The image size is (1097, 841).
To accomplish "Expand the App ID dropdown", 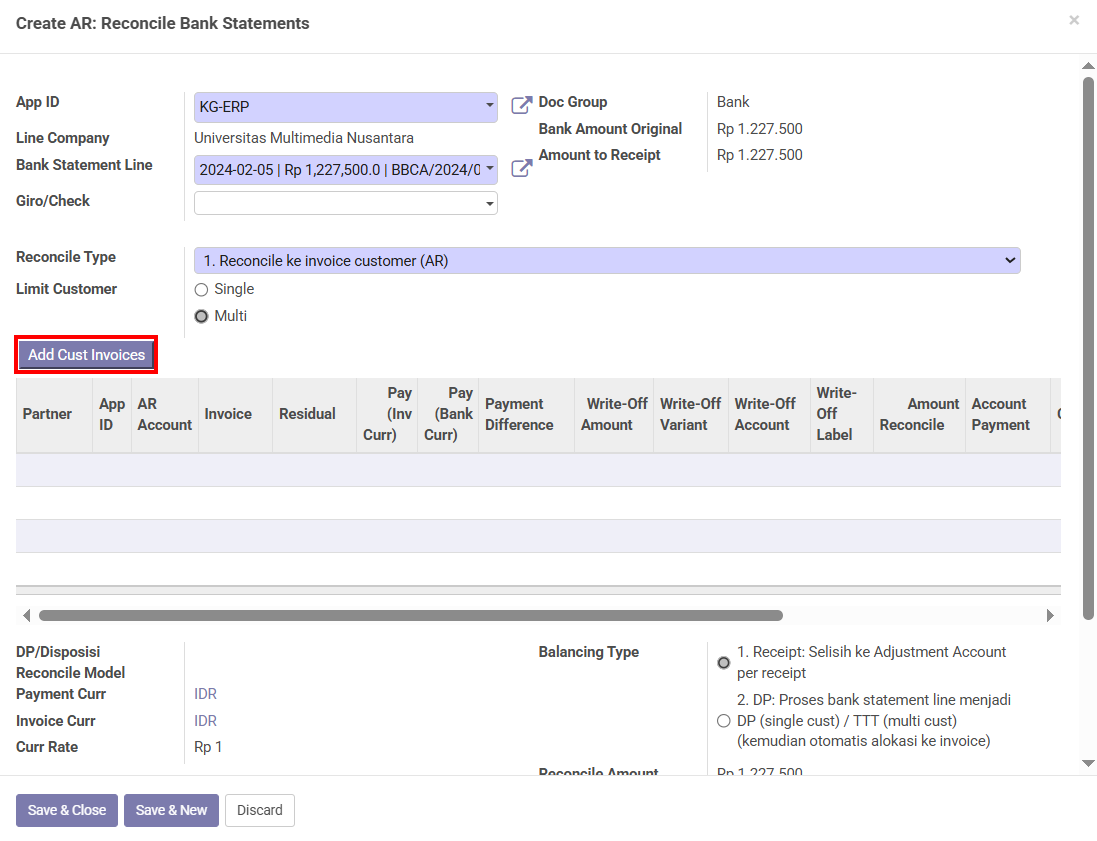I will pyautogui.click(x=489, y=106).
